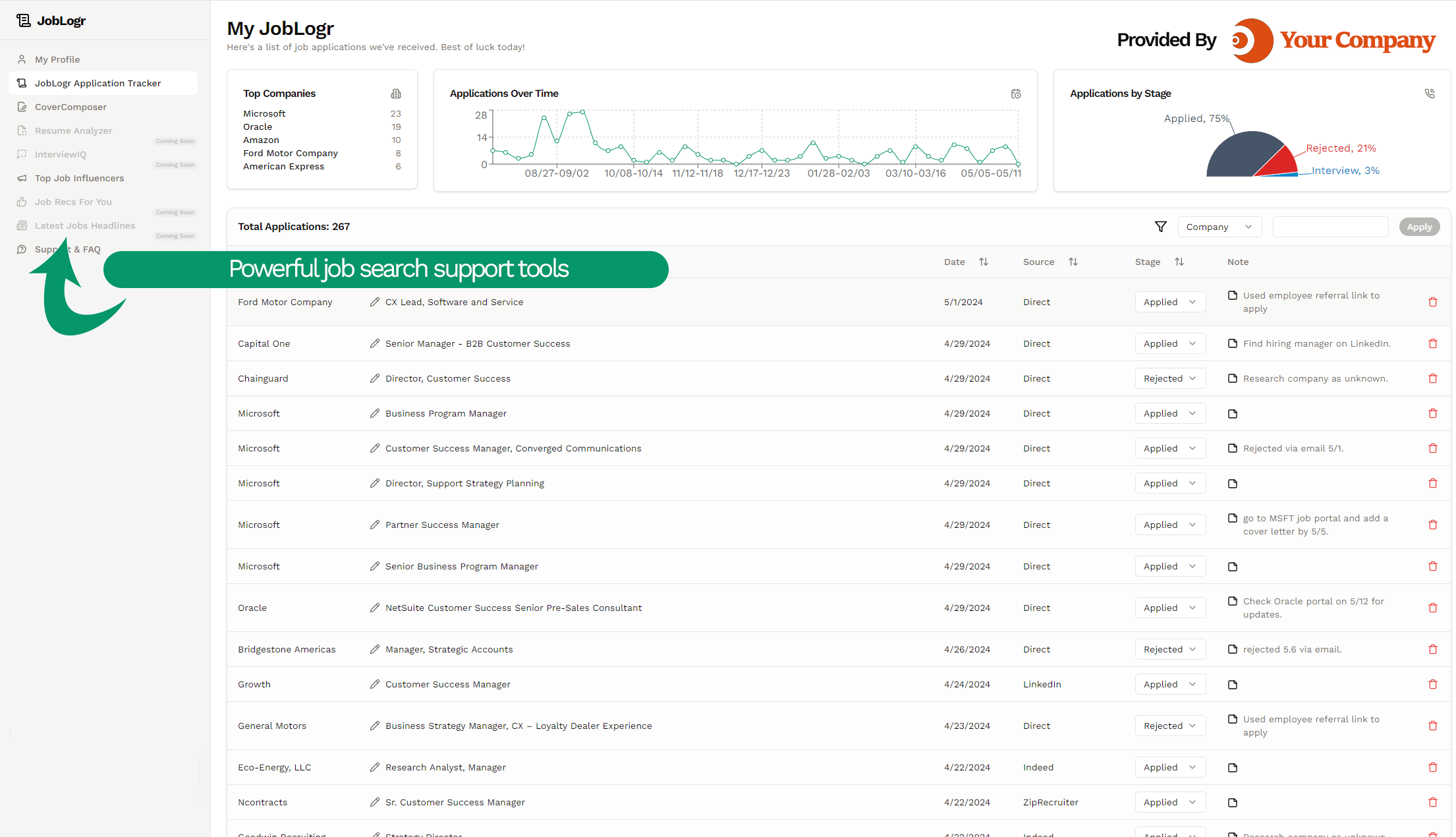Select Resume Analyzer menu item
The width and height of the screenshot is (1456, 837).
[x=73, y=130]
